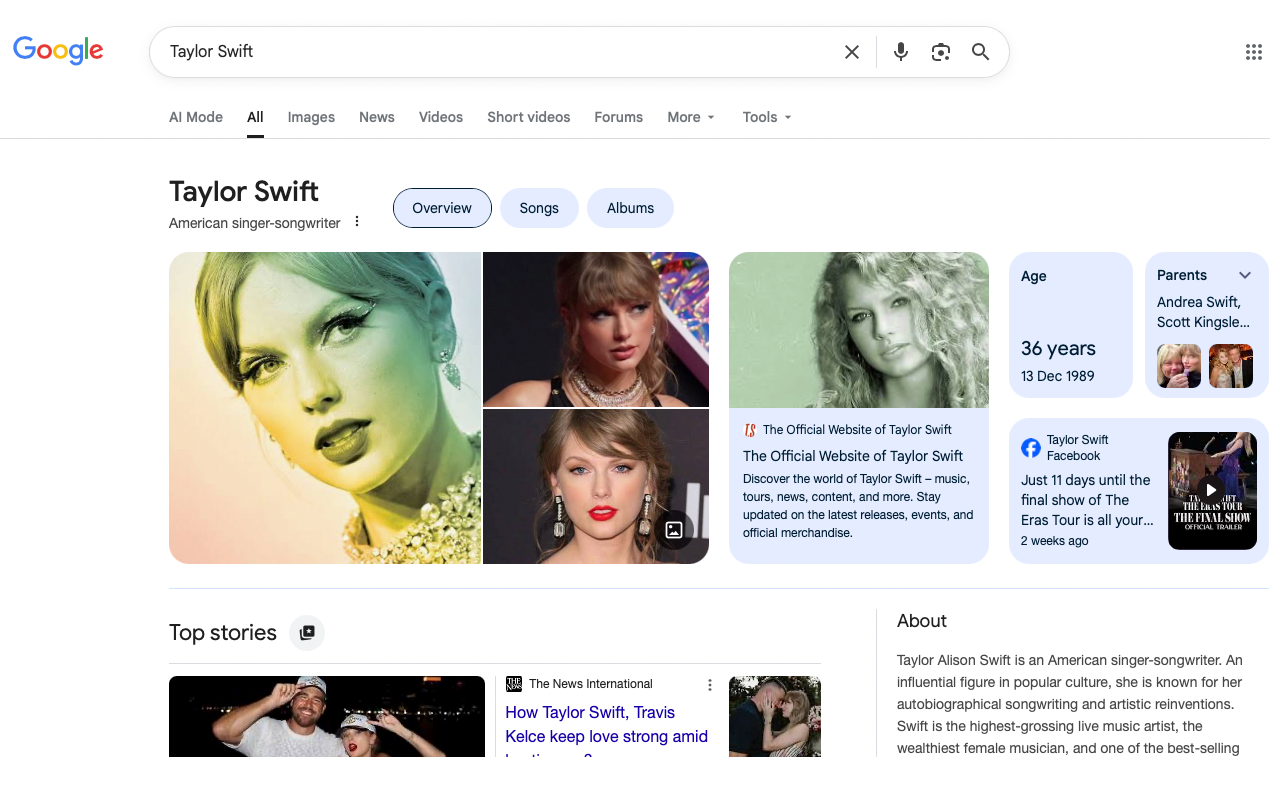Open the News tab
This screenshot has height=800, width=1280.
[x=377, y=117]
